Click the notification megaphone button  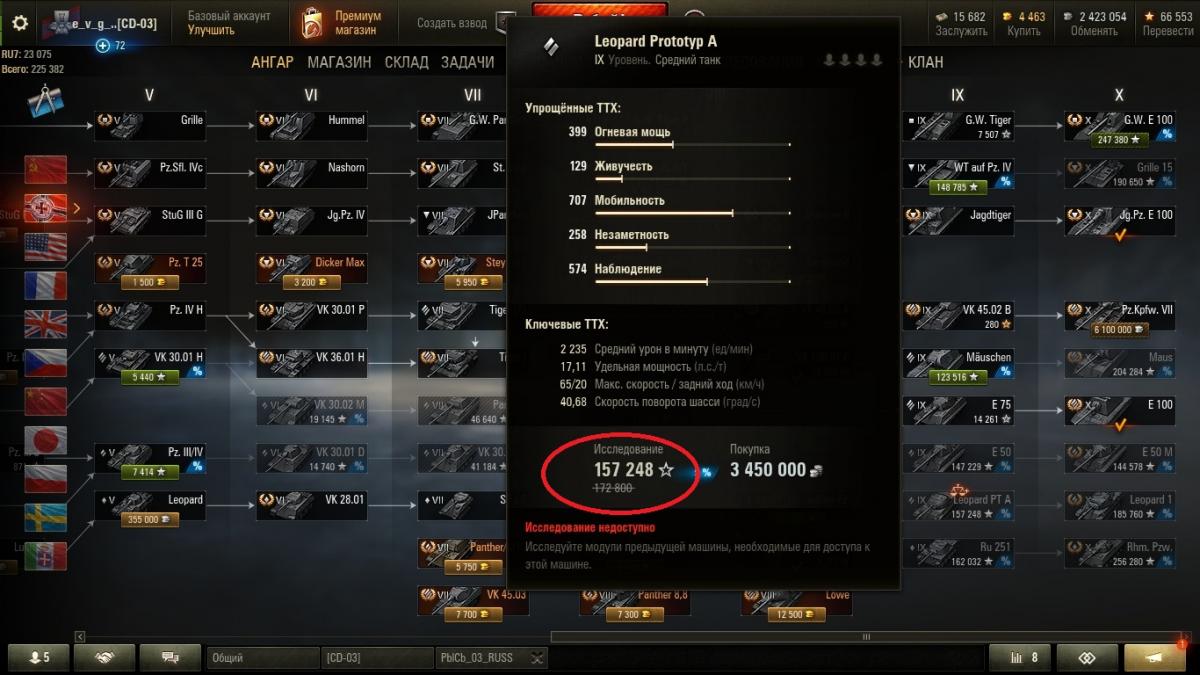tap(1155, 657)
